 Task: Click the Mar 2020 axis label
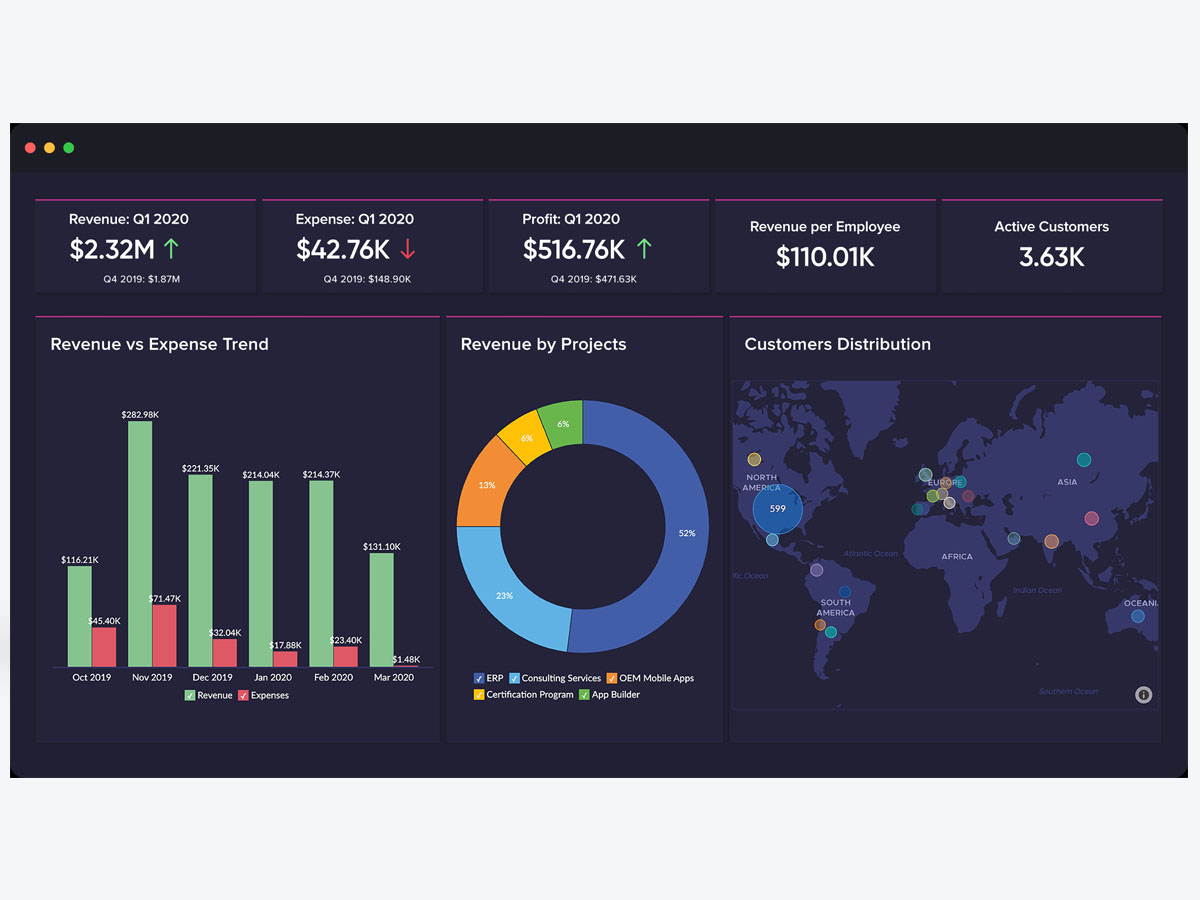[x=394, y=677]
